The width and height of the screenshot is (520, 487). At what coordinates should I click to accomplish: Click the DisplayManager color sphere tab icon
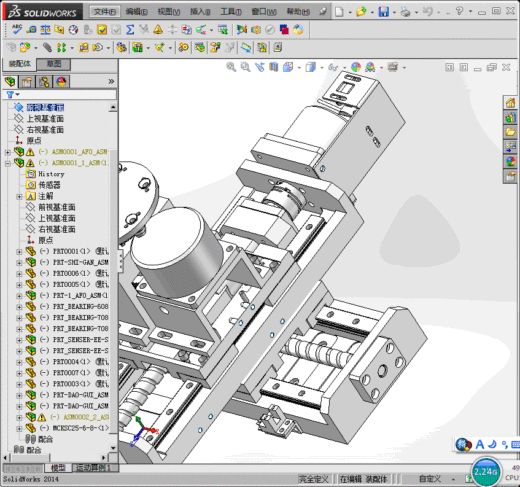[x=61, y=82]
